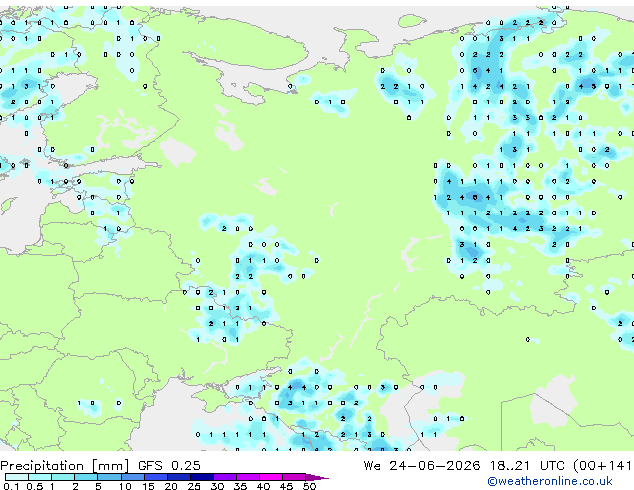Click the legend label '45'

286,486
